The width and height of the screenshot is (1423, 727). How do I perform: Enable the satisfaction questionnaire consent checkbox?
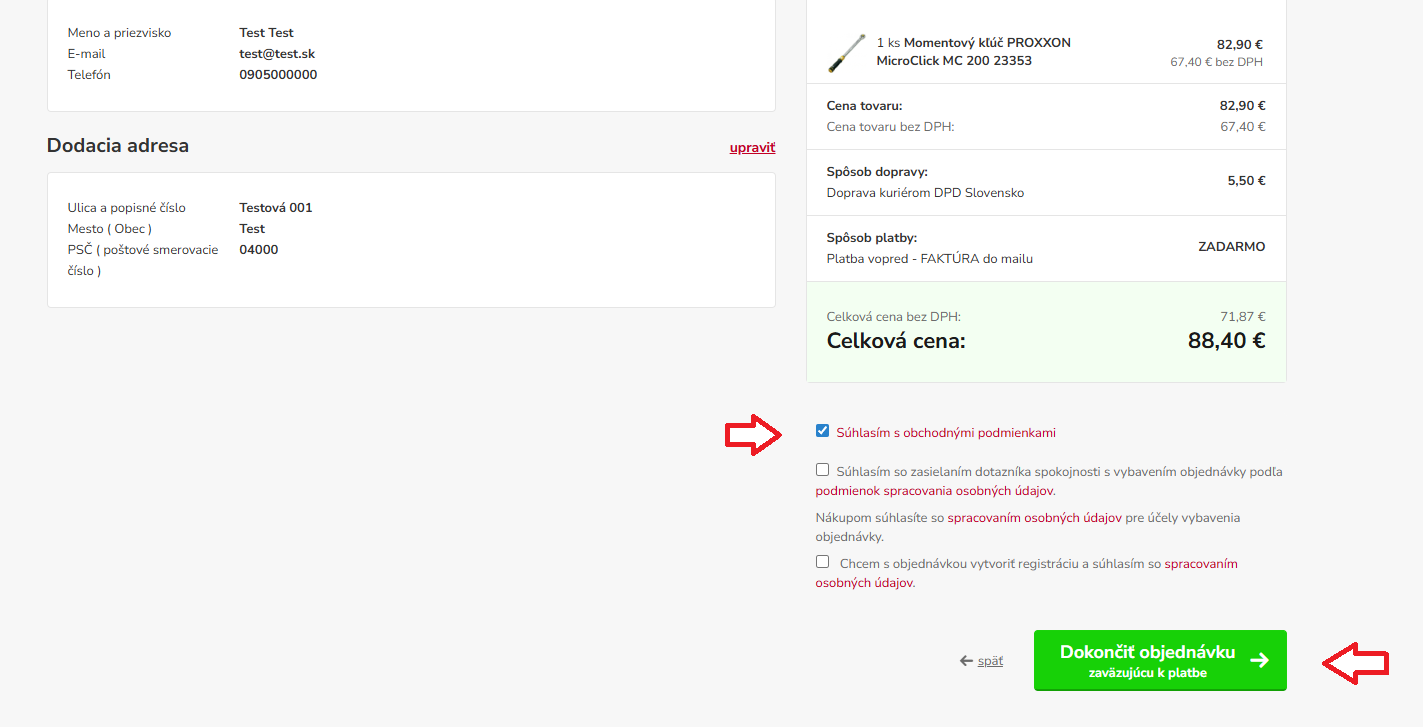click(x=822, y=469)
